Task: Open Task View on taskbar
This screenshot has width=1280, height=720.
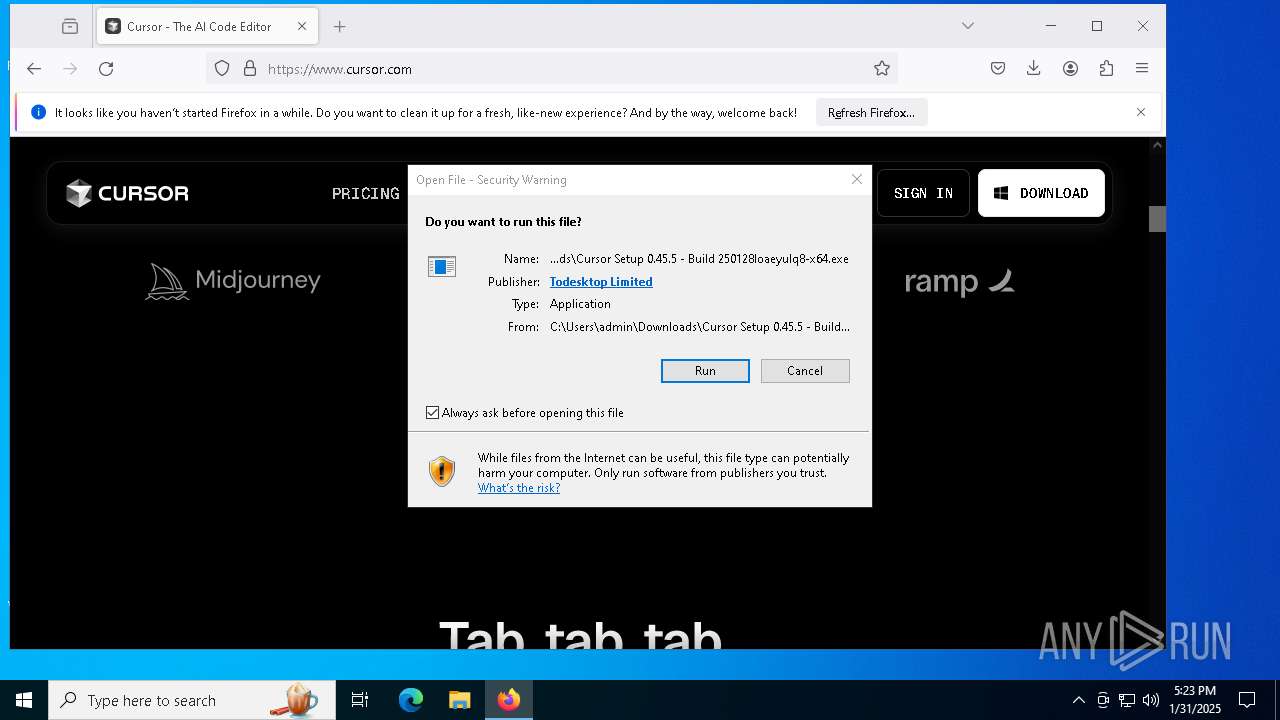Action: coord(360,700)
